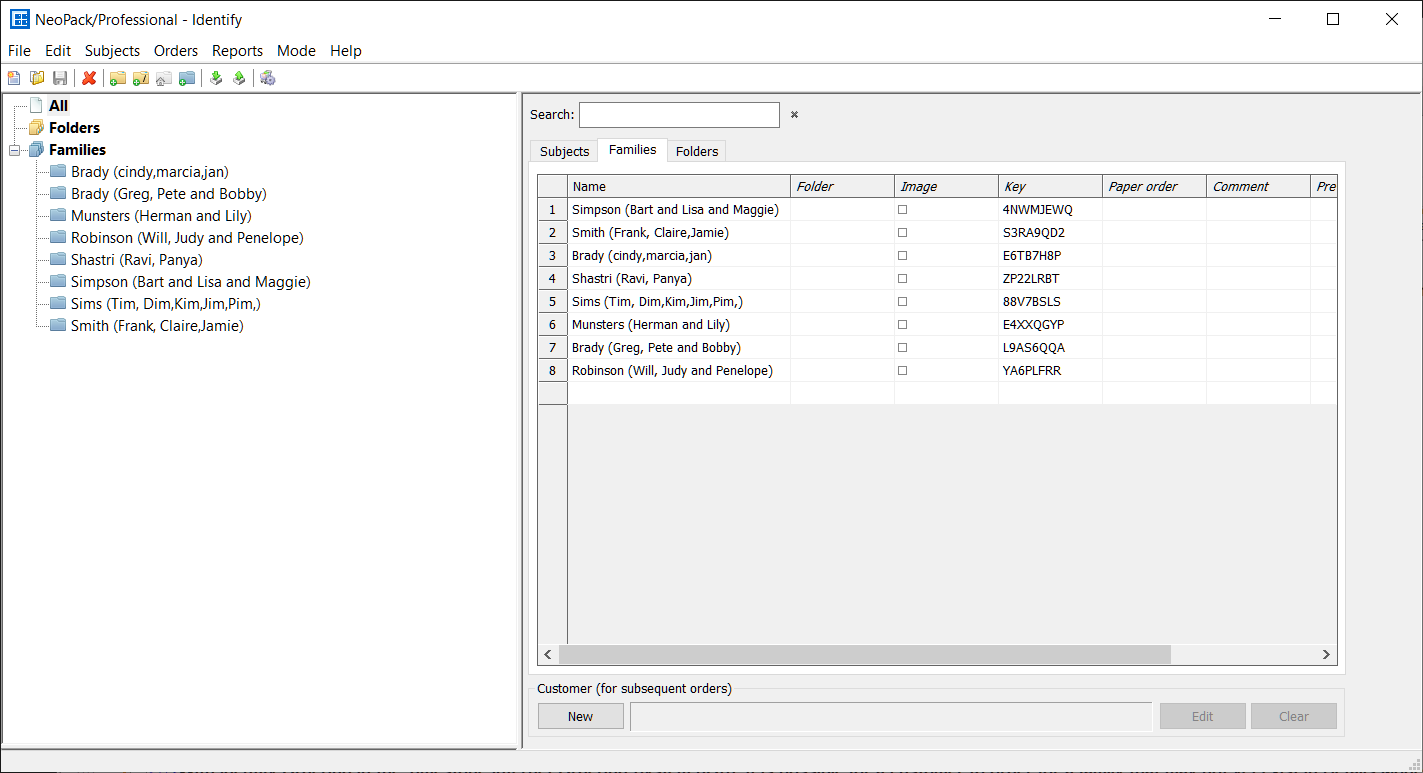Click the Open file toolbar icon
Viewport: 1423px width, 773px height.
tap(37, 78)
